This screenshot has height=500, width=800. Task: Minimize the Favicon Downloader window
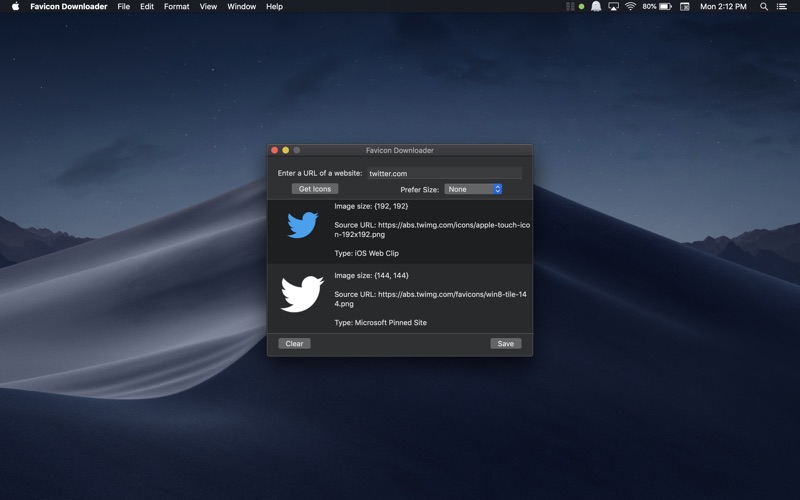tap(286, 150)
